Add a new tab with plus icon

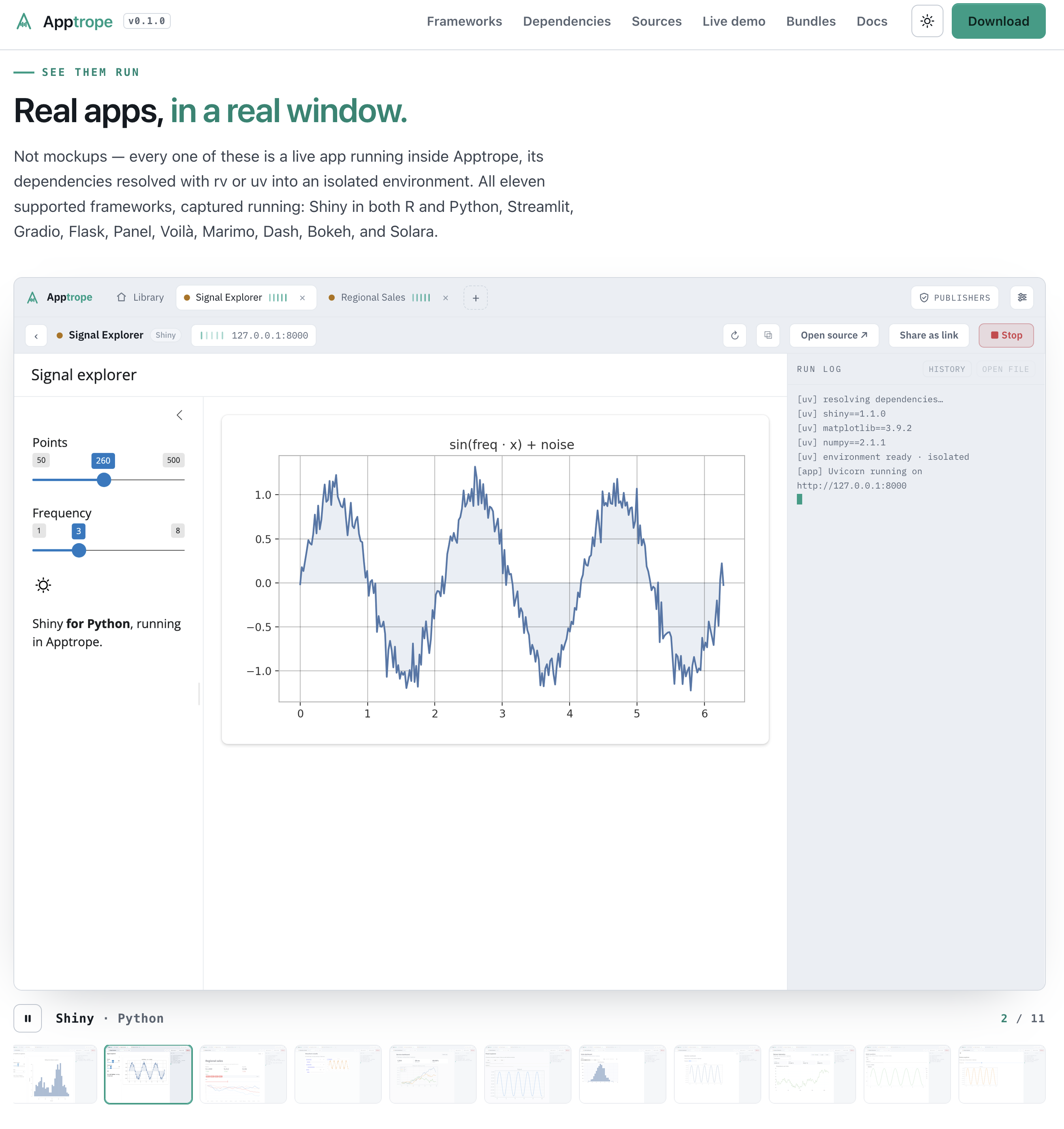475,298
